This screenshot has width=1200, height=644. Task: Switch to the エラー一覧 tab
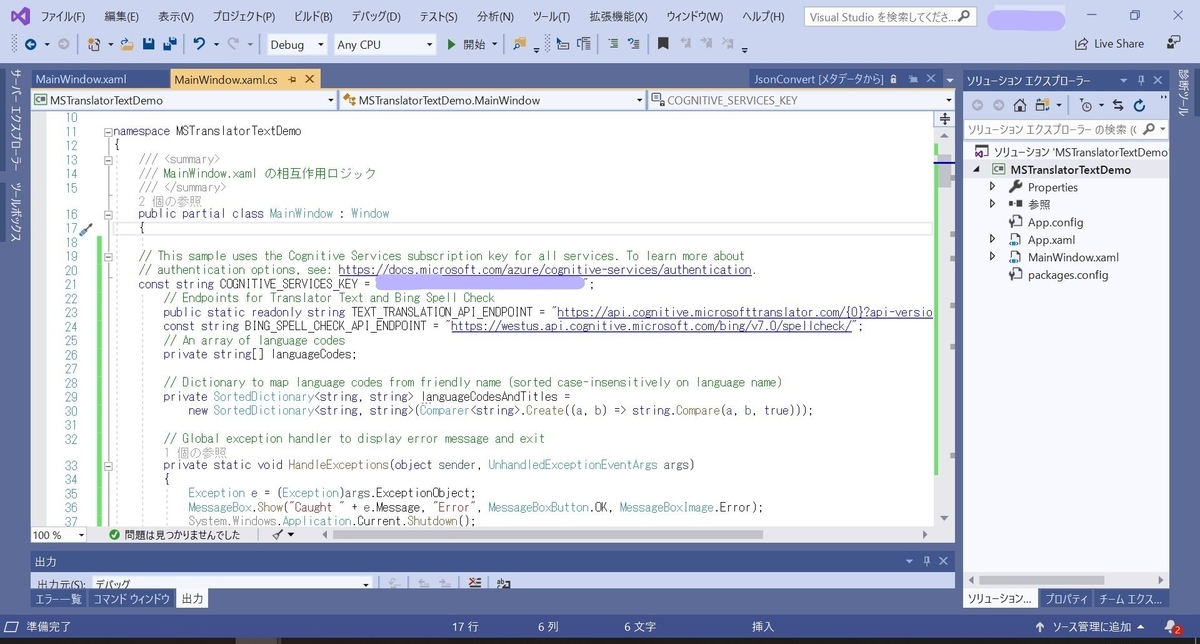(x=58, y=599)
